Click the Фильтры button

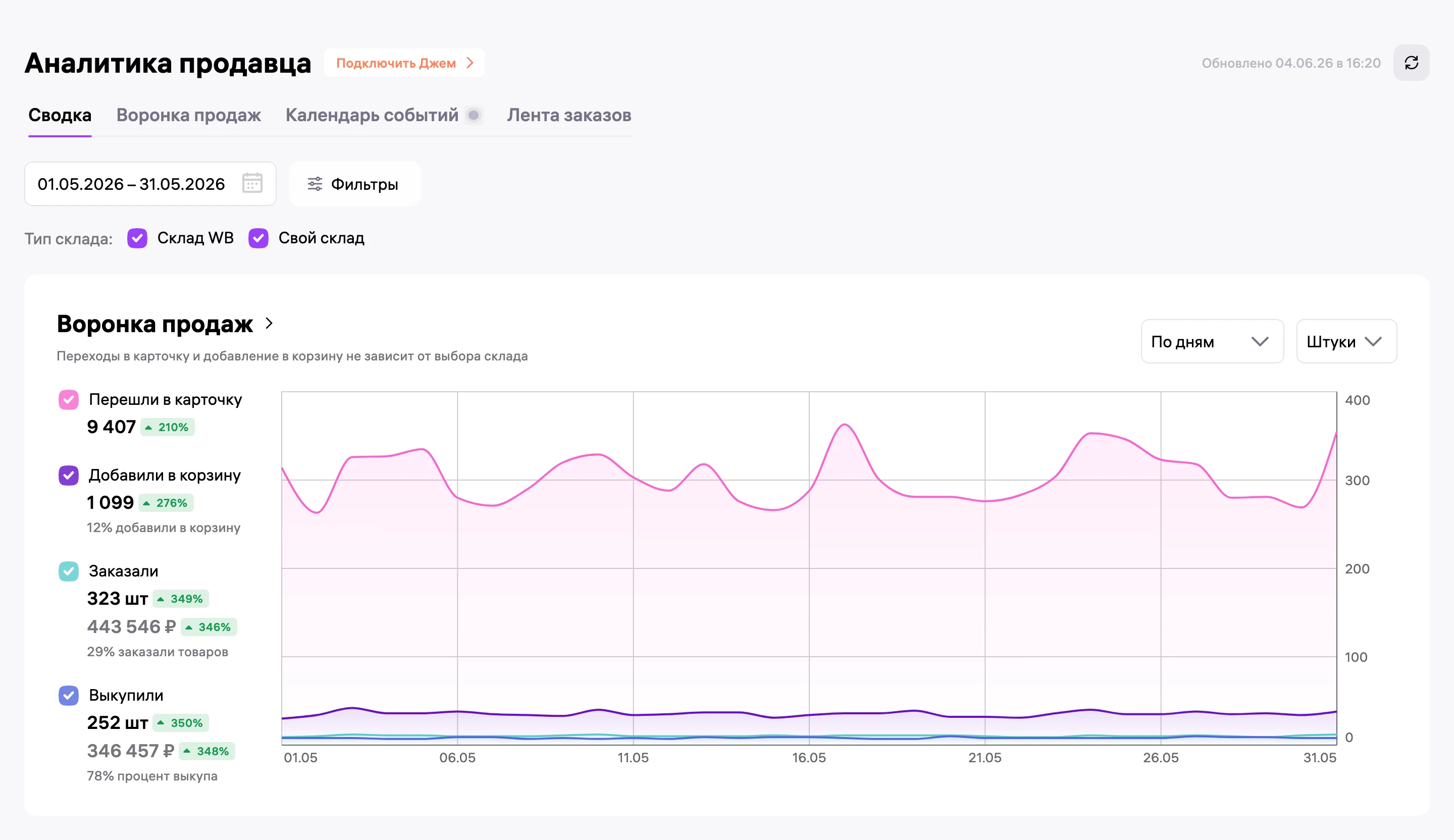pyautogui.click(x=355, y=184)
